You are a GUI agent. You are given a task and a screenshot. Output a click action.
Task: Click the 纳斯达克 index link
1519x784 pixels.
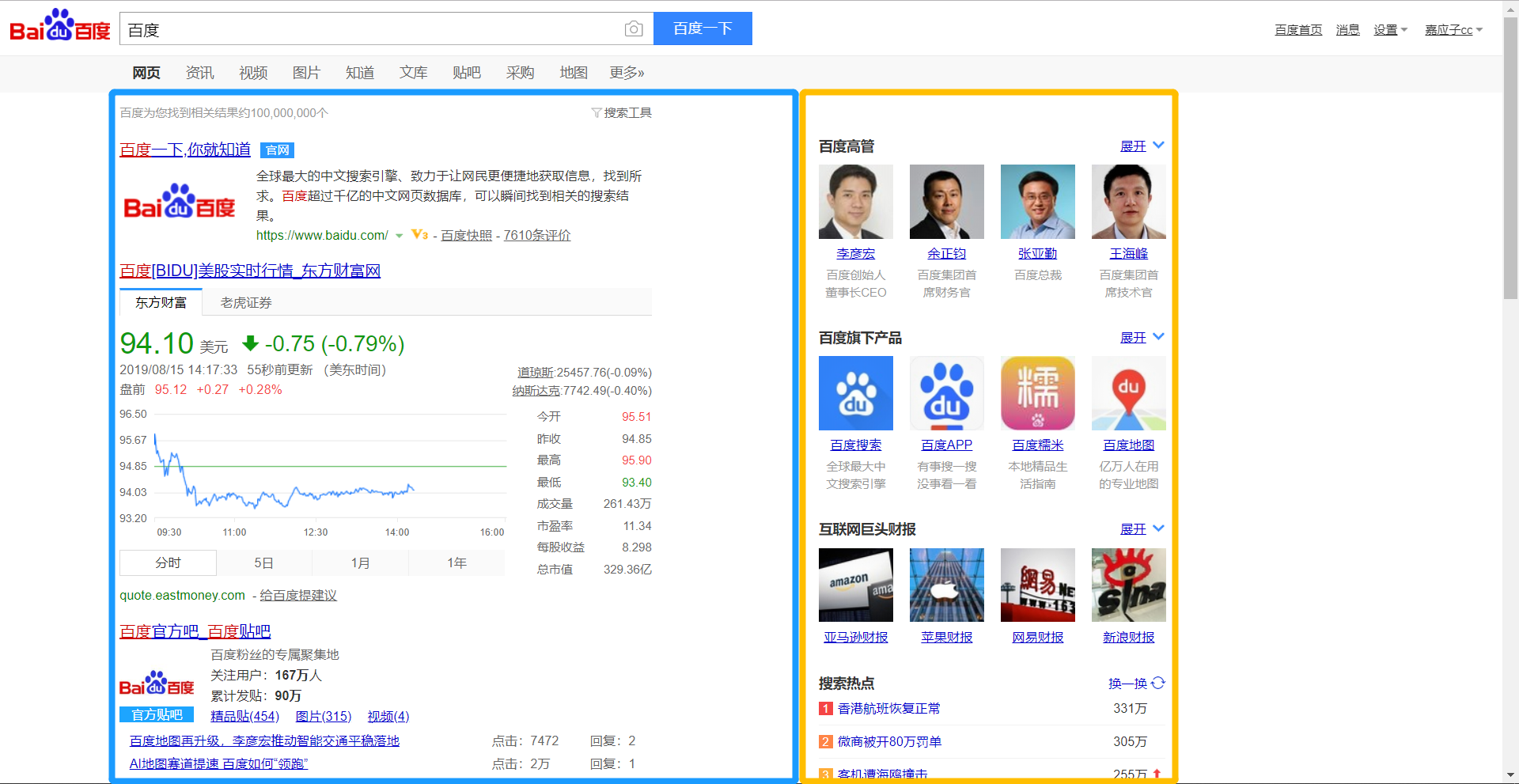tap(536, 391)
